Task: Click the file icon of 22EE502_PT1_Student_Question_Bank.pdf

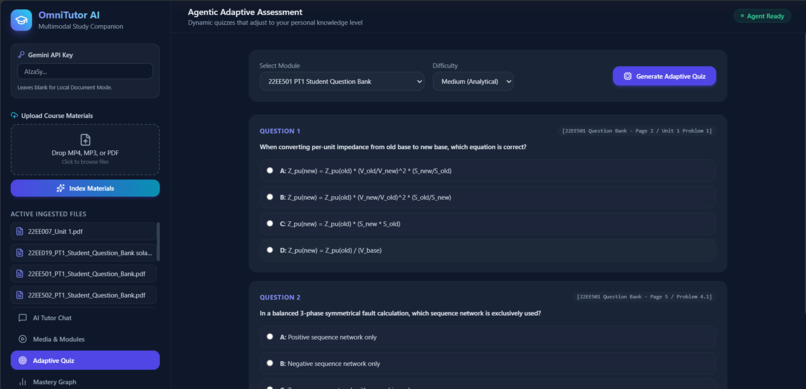Action: [20, 295]
